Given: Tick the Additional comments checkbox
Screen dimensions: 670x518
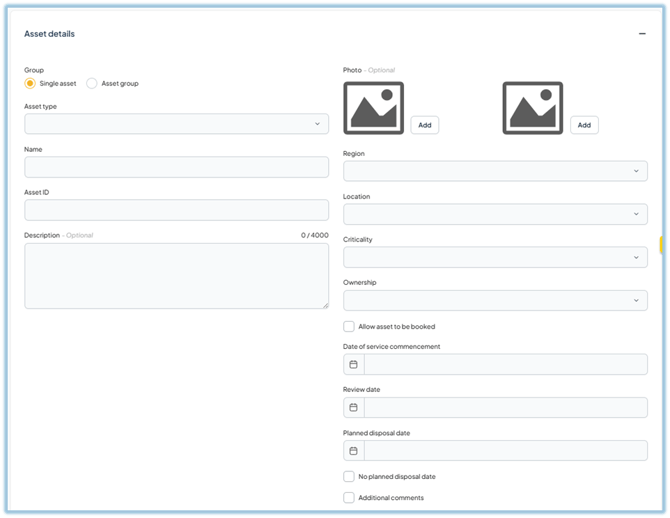Looking at the screenshot, I should [349, 497].
